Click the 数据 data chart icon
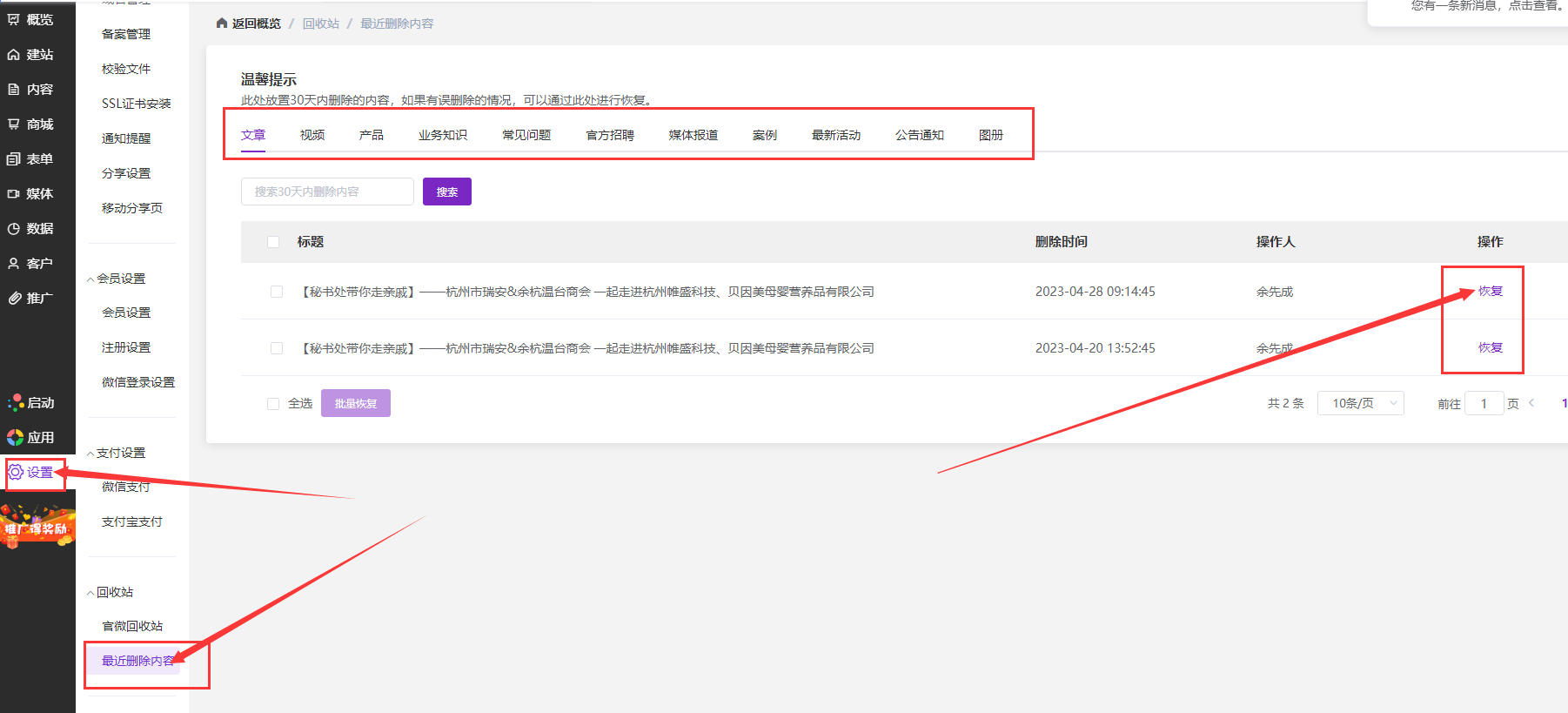The width and height of the screenshot is (1568, 713). pyautogui.click(x=14, y=229)
